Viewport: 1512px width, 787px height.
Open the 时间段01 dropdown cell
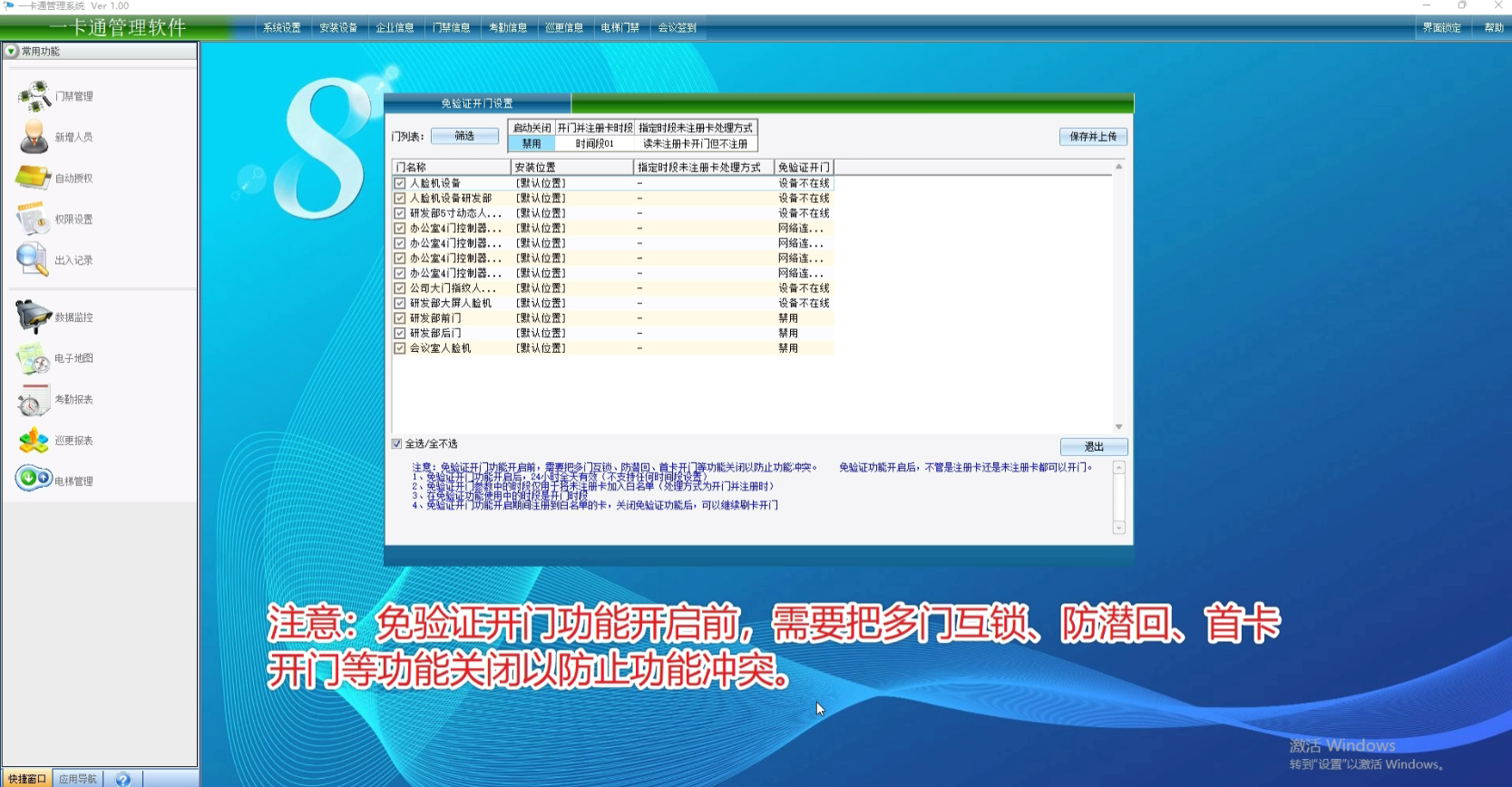595,143
